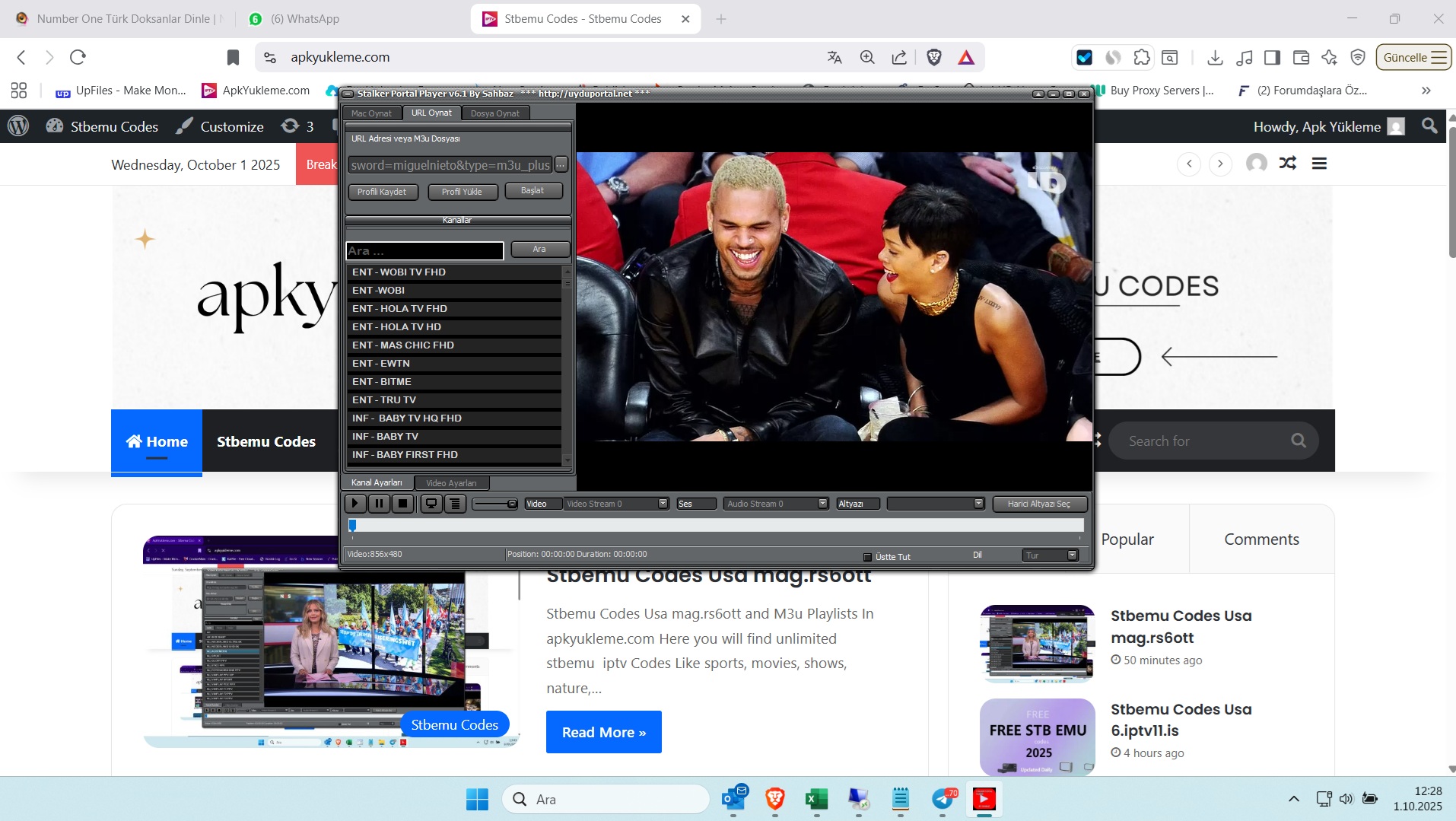The image size is (1456, 821).
Task: Open Brave Shields lion icon
Action: 934,57
